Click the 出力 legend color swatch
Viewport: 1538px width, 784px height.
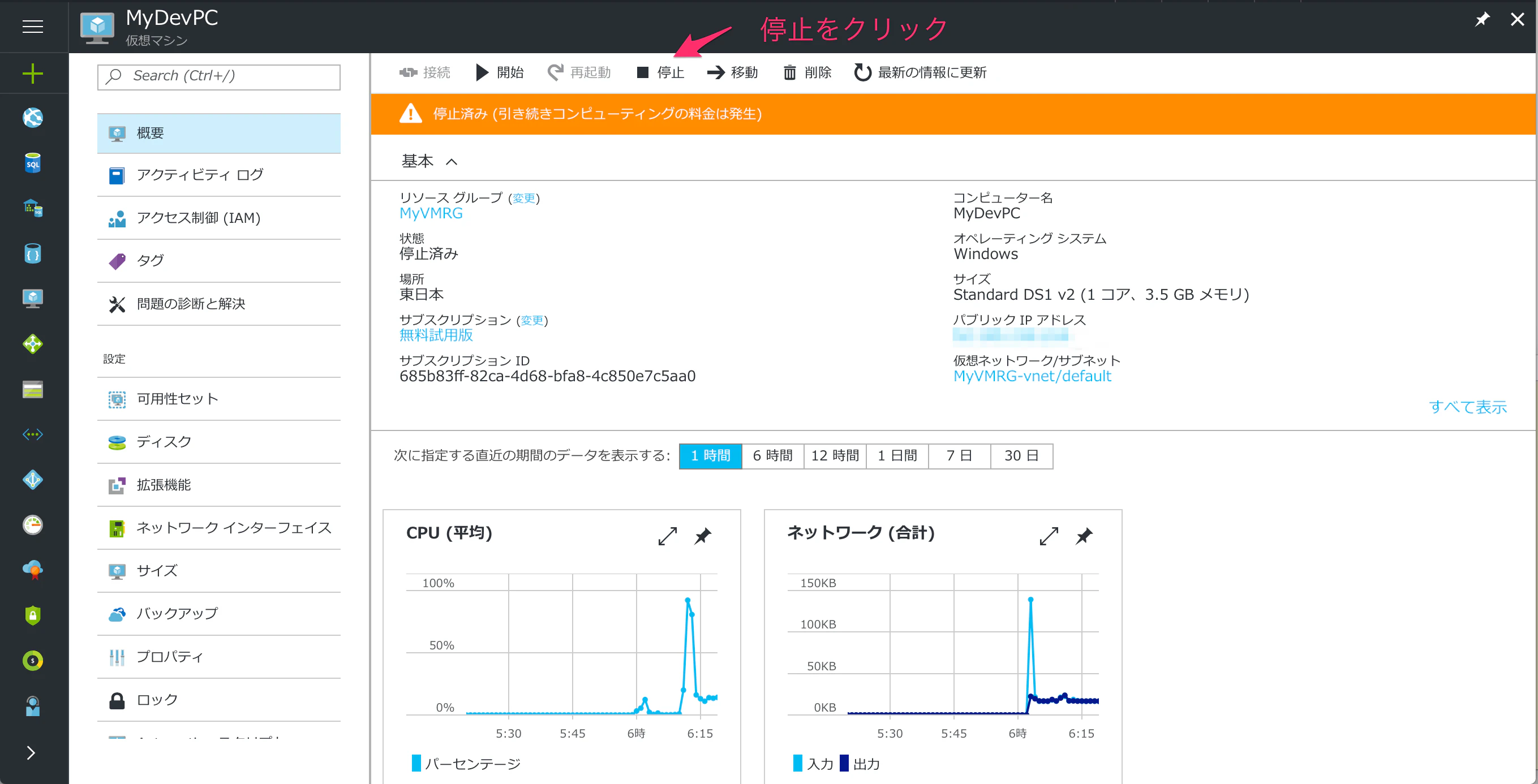844,763
